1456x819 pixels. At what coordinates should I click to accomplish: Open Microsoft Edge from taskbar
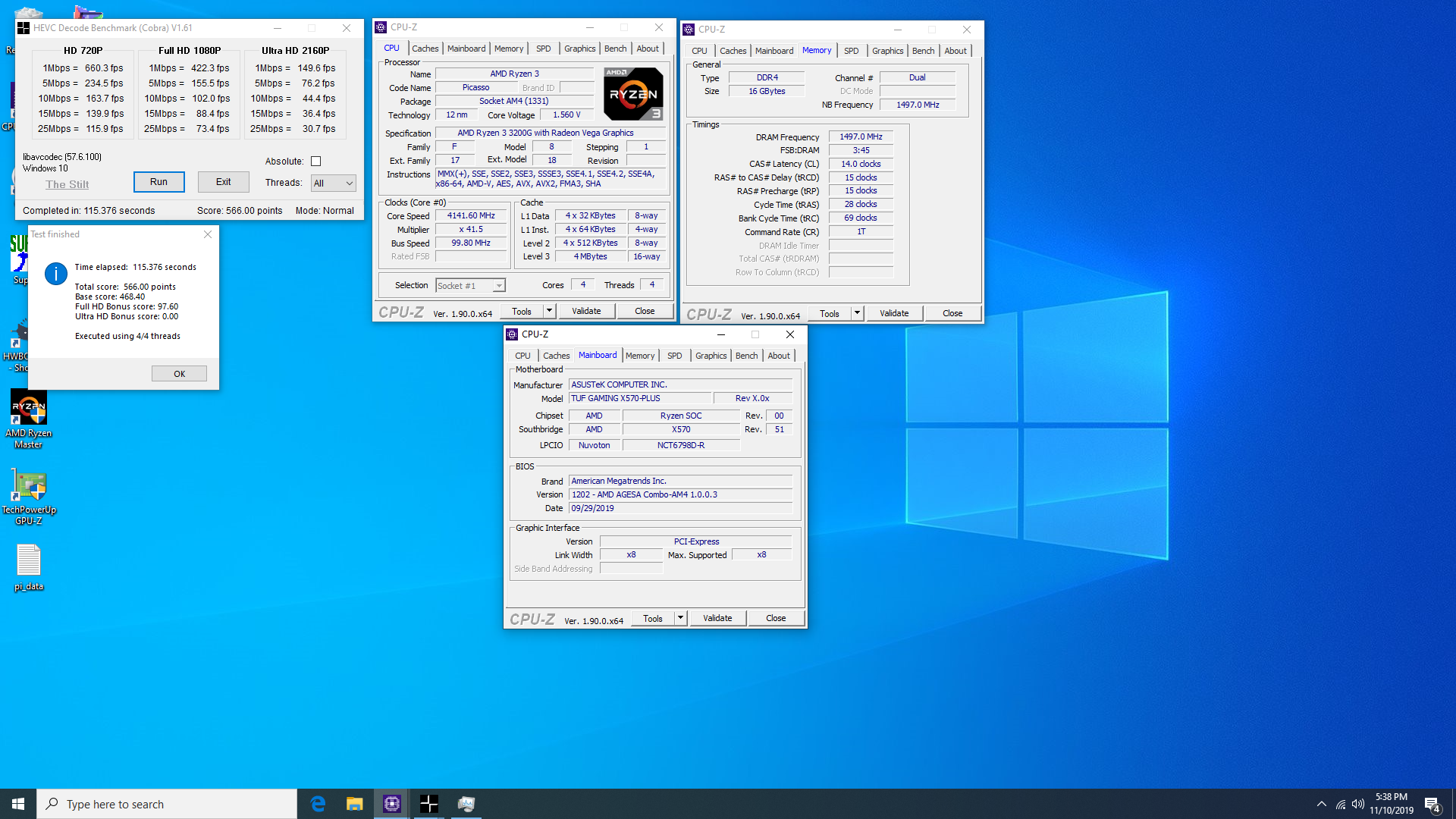pyautogui.click(x=318, y=804)
